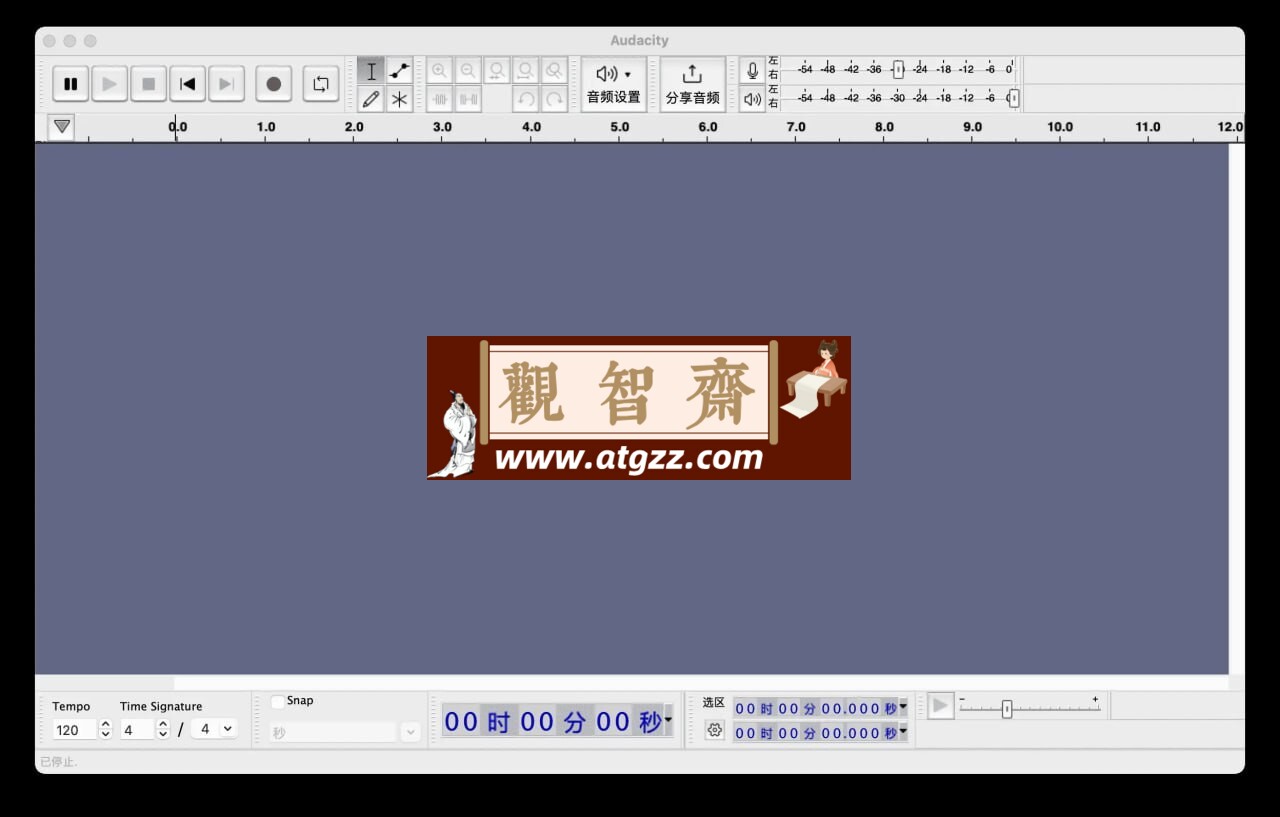Viewport: 1280px width, 817px height.
Task: Click Trim audio outside selection icon
Action: (x=439, y=99)
